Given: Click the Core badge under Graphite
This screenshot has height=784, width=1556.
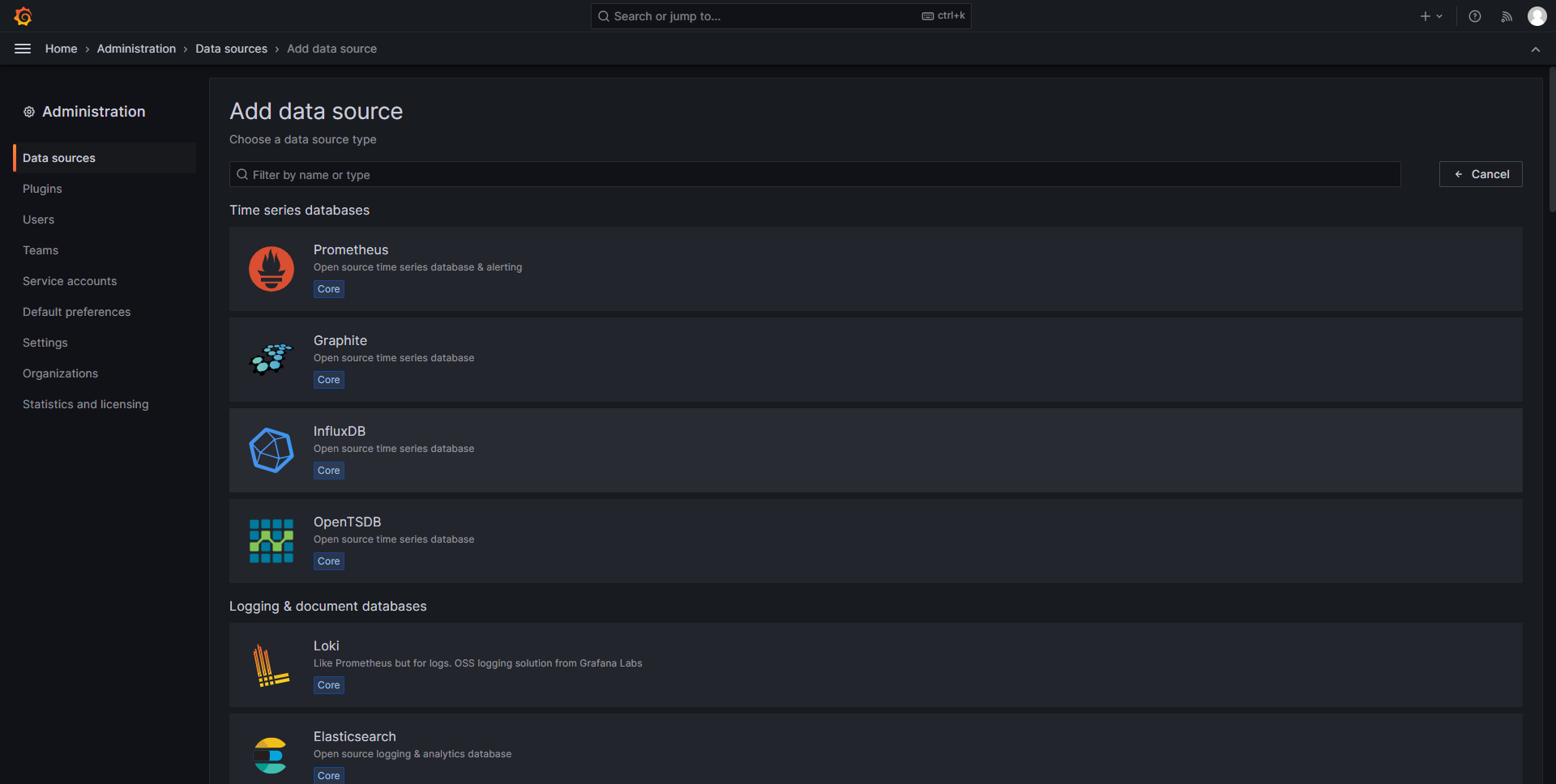Looking at the screenshot, I should pyautogui.click(x=329, y=380).
